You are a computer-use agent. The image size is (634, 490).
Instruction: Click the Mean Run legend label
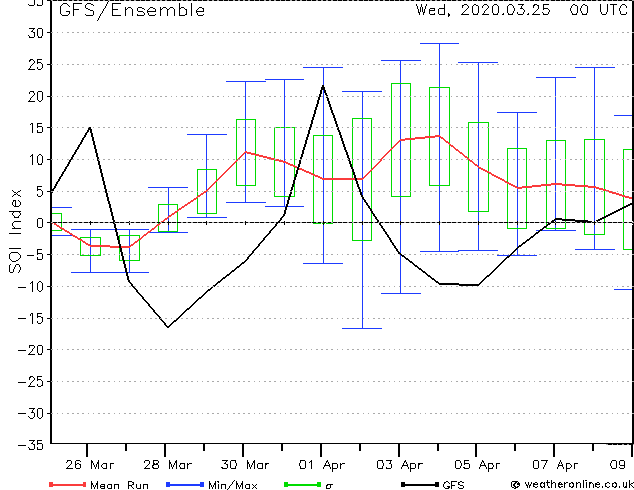point(119,485)
